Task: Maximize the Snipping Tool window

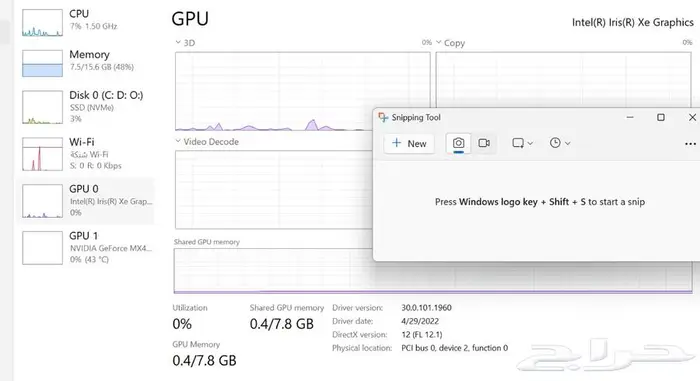Action: pos(661,117)
